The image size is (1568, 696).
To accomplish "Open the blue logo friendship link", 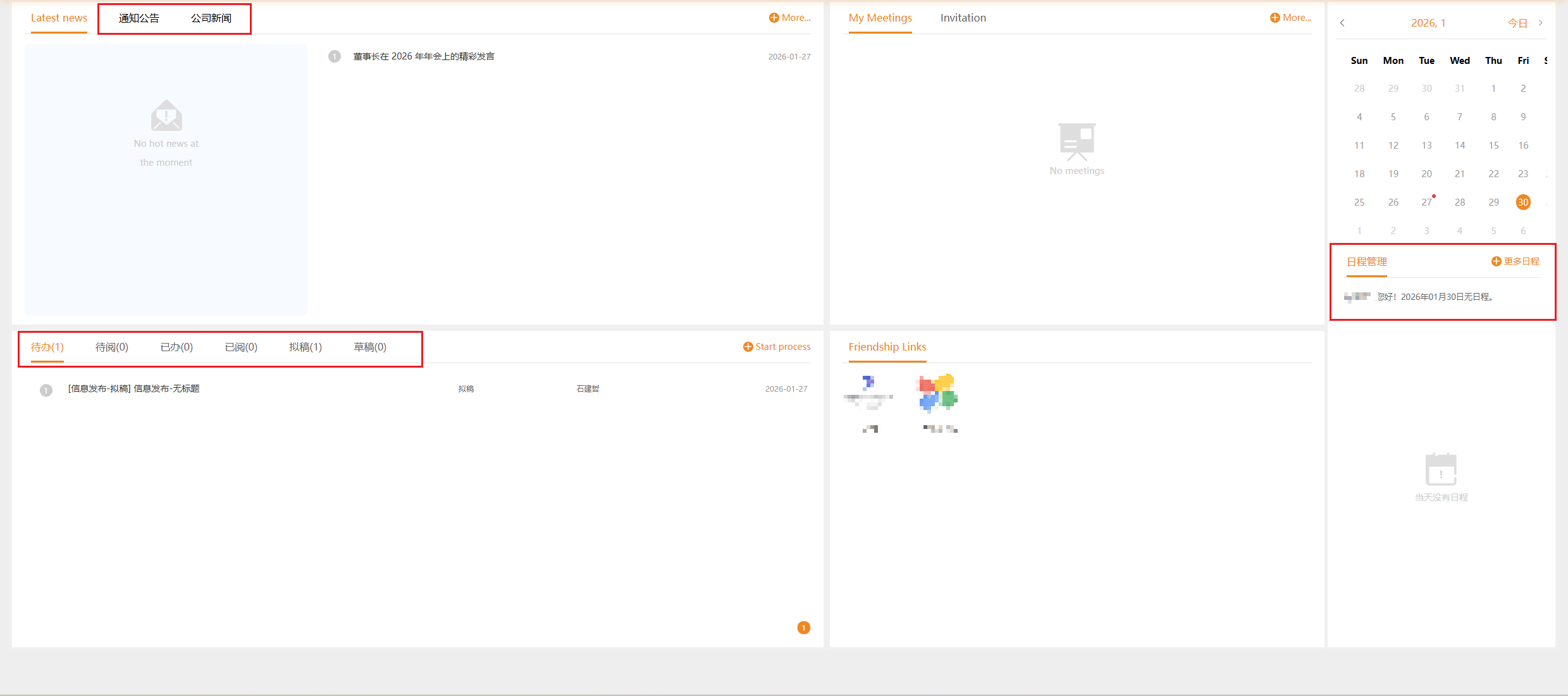I will [x=868, y=392].
